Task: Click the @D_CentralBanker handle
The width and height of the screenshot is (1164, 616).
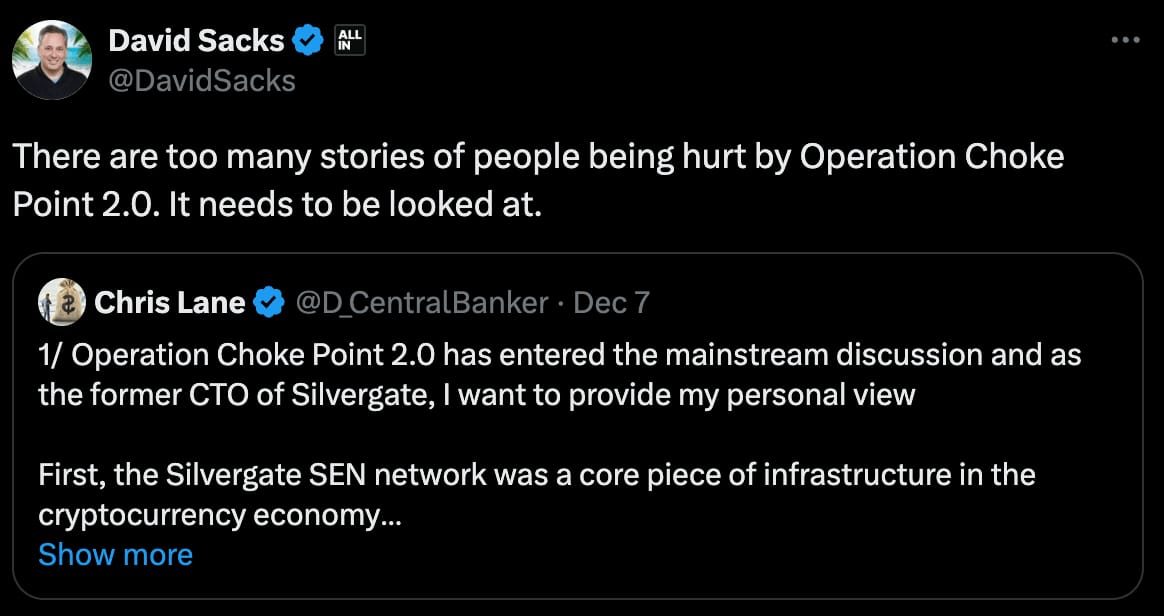Action: [422, 302]
